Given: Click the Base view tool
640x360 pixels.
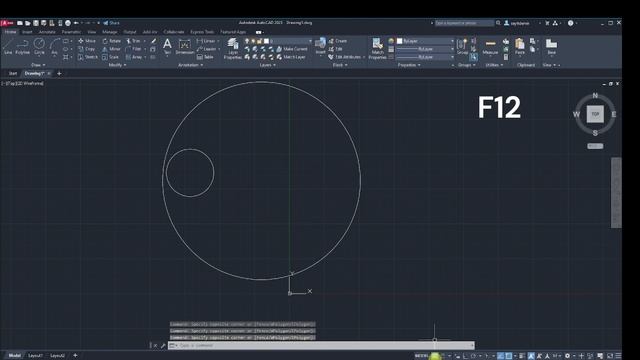Looking at the screenshot, I should coord(551,47).
